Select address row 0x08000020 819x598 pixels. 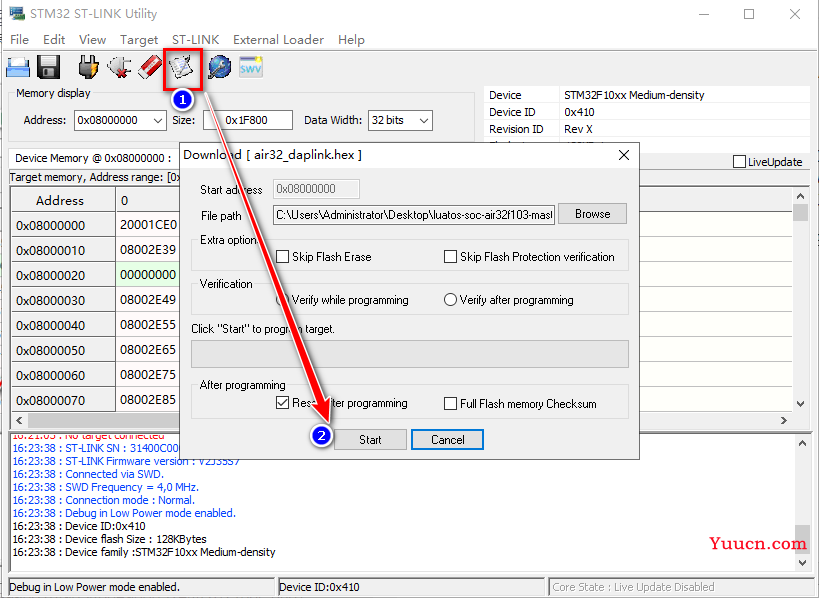point(63,275)
